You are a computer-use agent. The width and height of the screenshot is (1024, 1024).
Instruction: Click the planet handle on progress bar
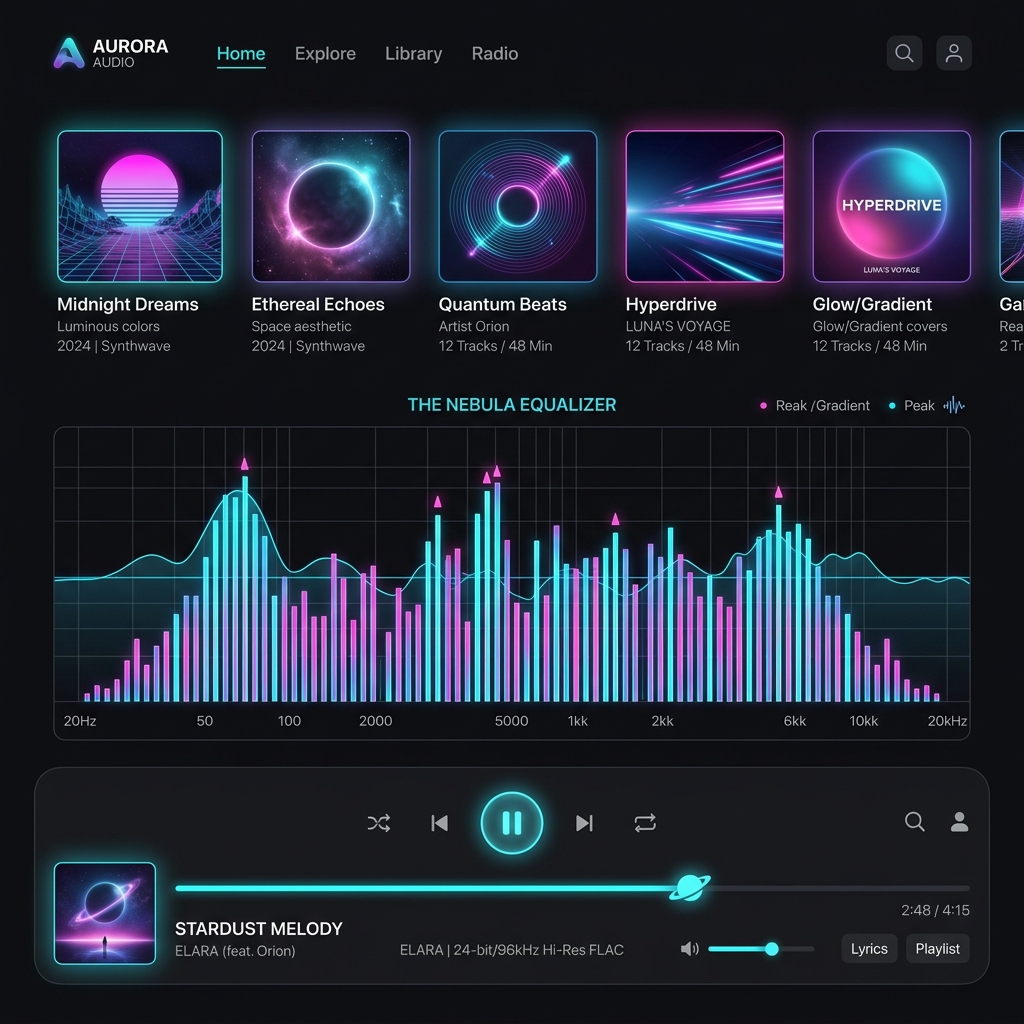click(x=690, y=887)
